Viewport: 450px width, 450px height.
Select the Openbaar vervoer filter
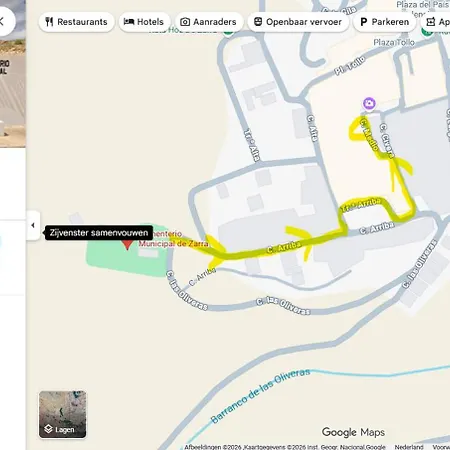[x=298, y=22]
